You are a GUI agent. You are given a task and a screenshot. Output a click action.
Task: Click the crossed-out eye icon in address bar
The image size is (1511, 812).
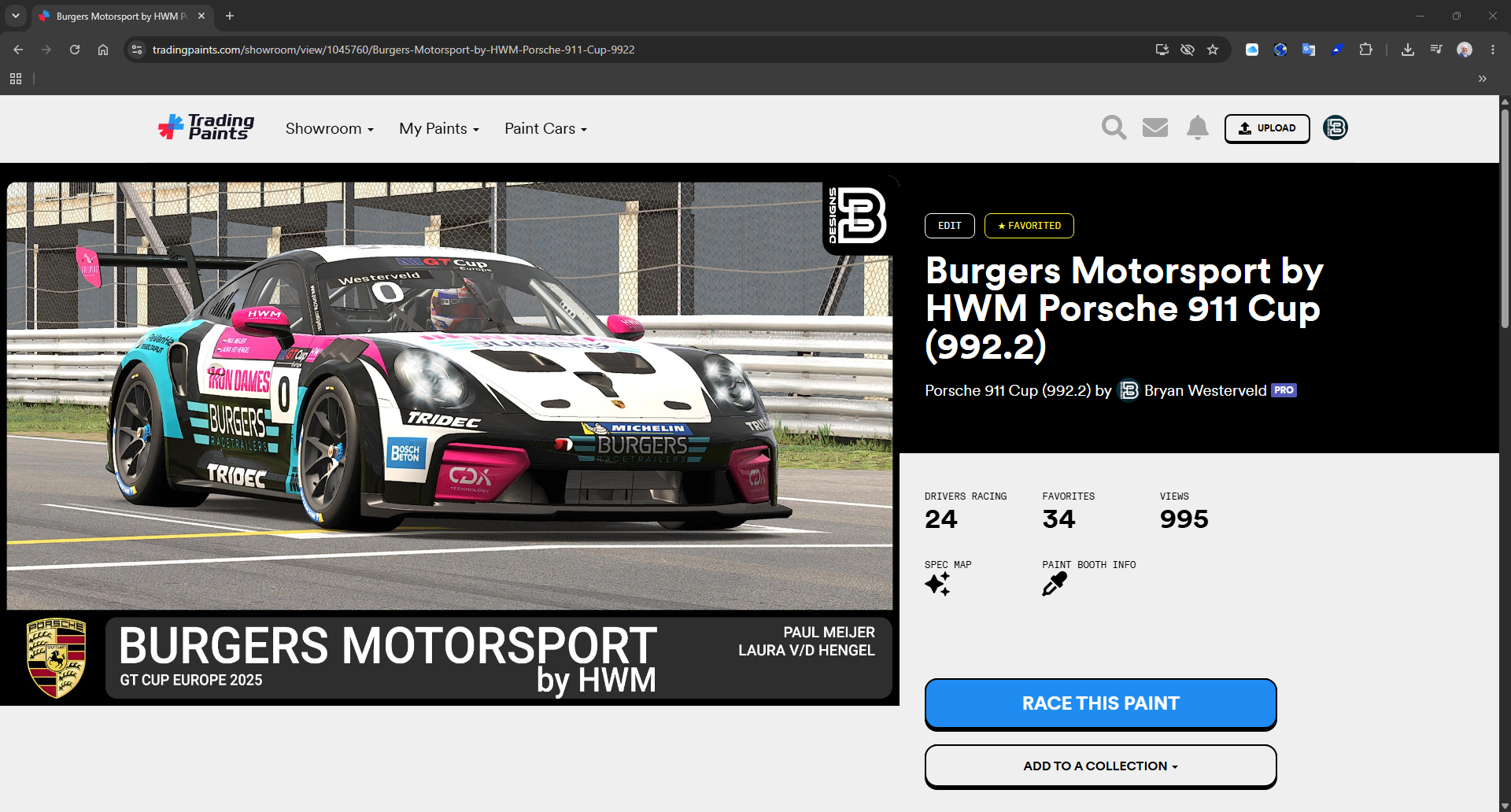tap(1188, 50)
